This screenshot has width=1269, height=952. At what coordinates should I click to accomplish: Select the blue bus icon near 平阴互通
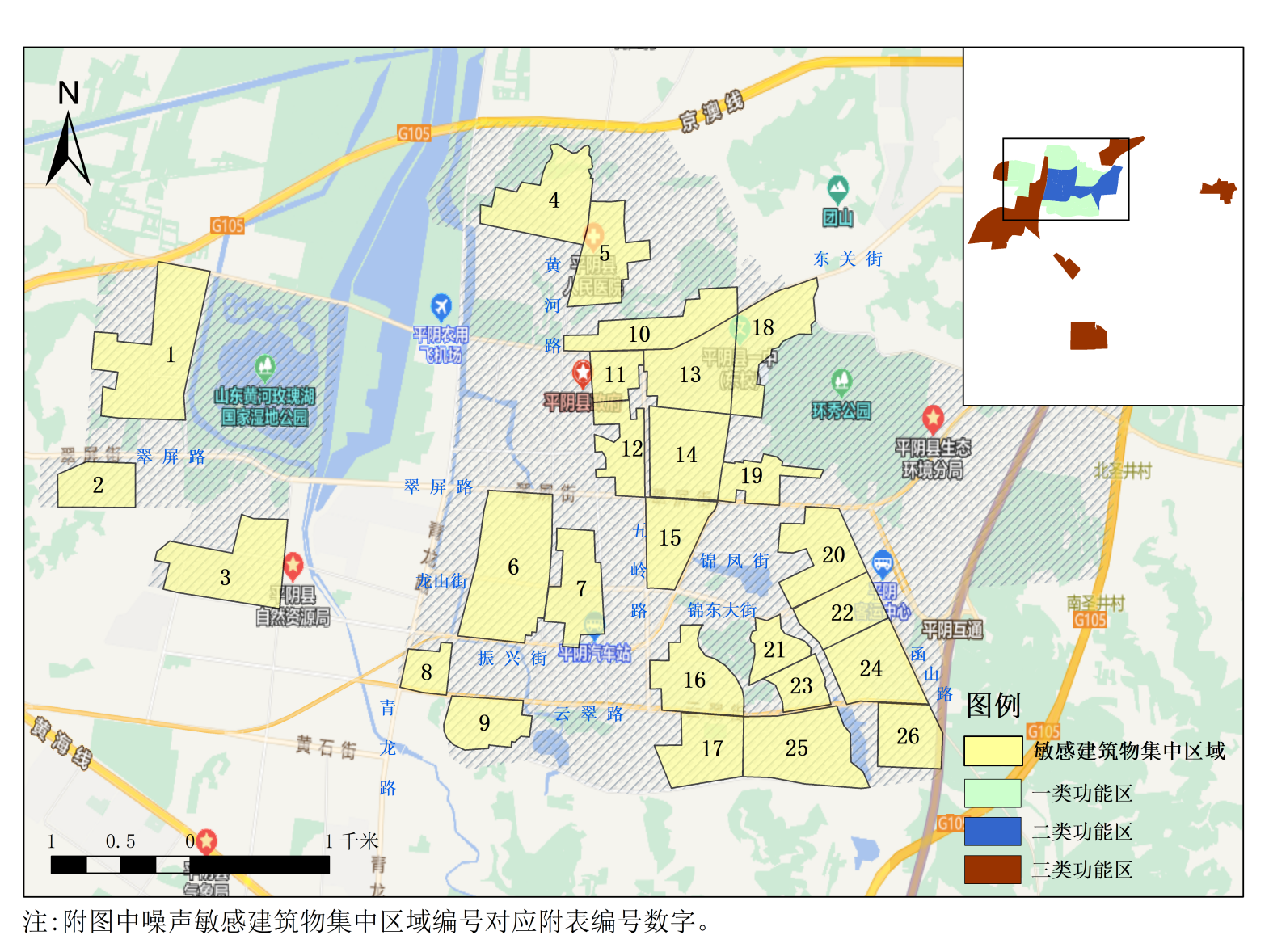pyautogui.click(x=883, y=563)
